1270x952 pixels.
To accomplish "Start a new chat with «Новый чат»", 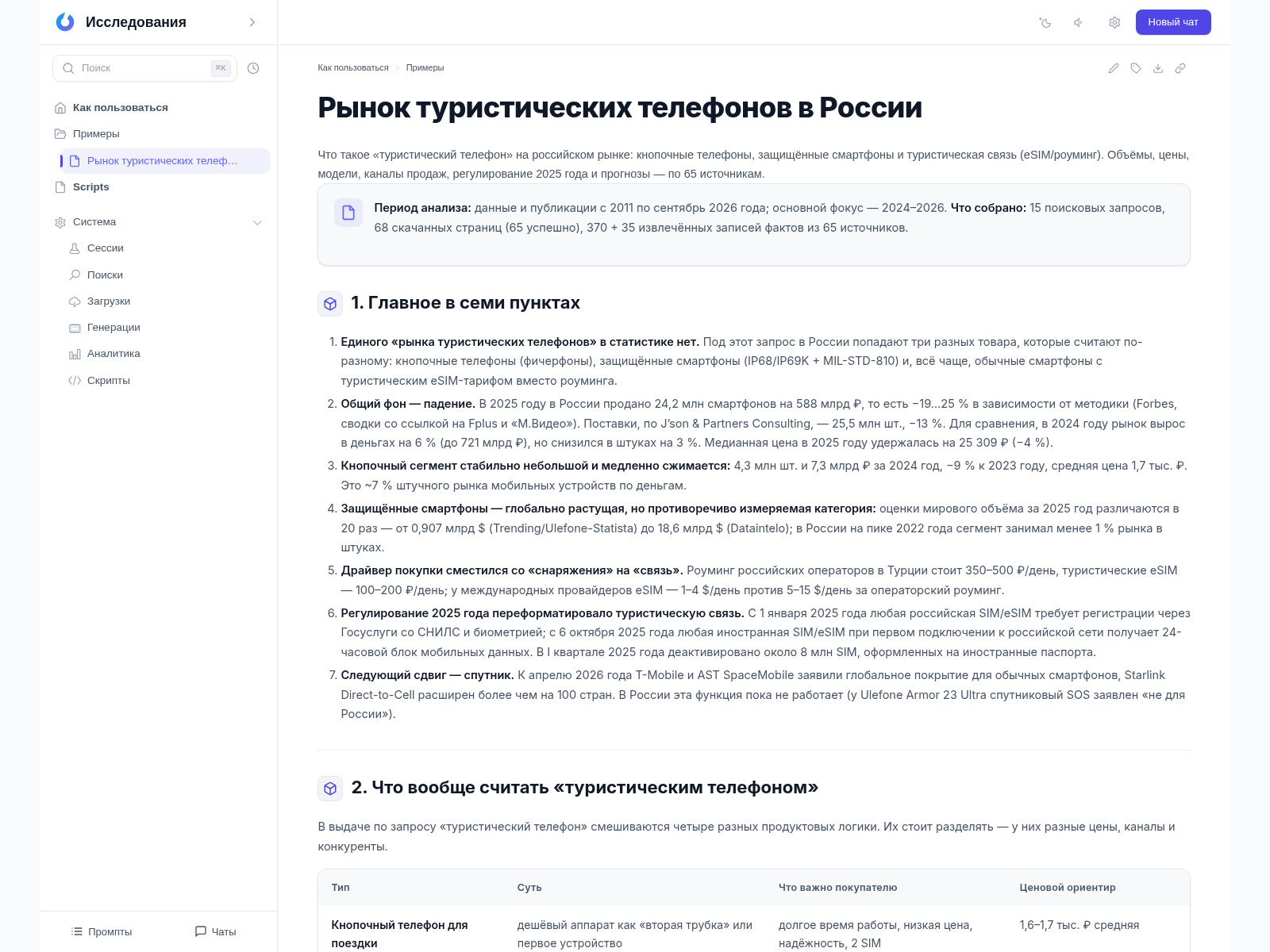I will (x=1173, y=22).
